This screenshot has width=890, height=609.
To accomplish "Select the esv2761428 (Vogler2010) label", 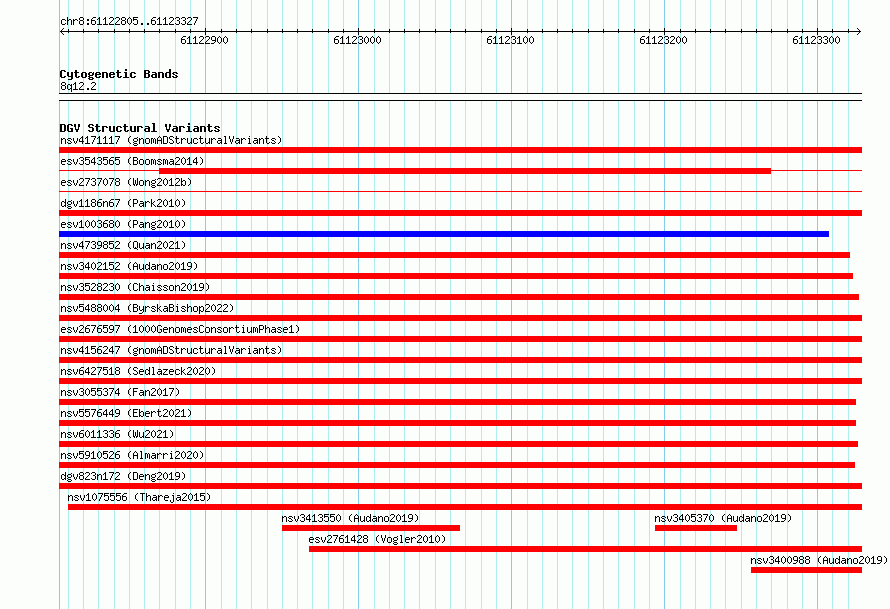I will pos(377,539).
